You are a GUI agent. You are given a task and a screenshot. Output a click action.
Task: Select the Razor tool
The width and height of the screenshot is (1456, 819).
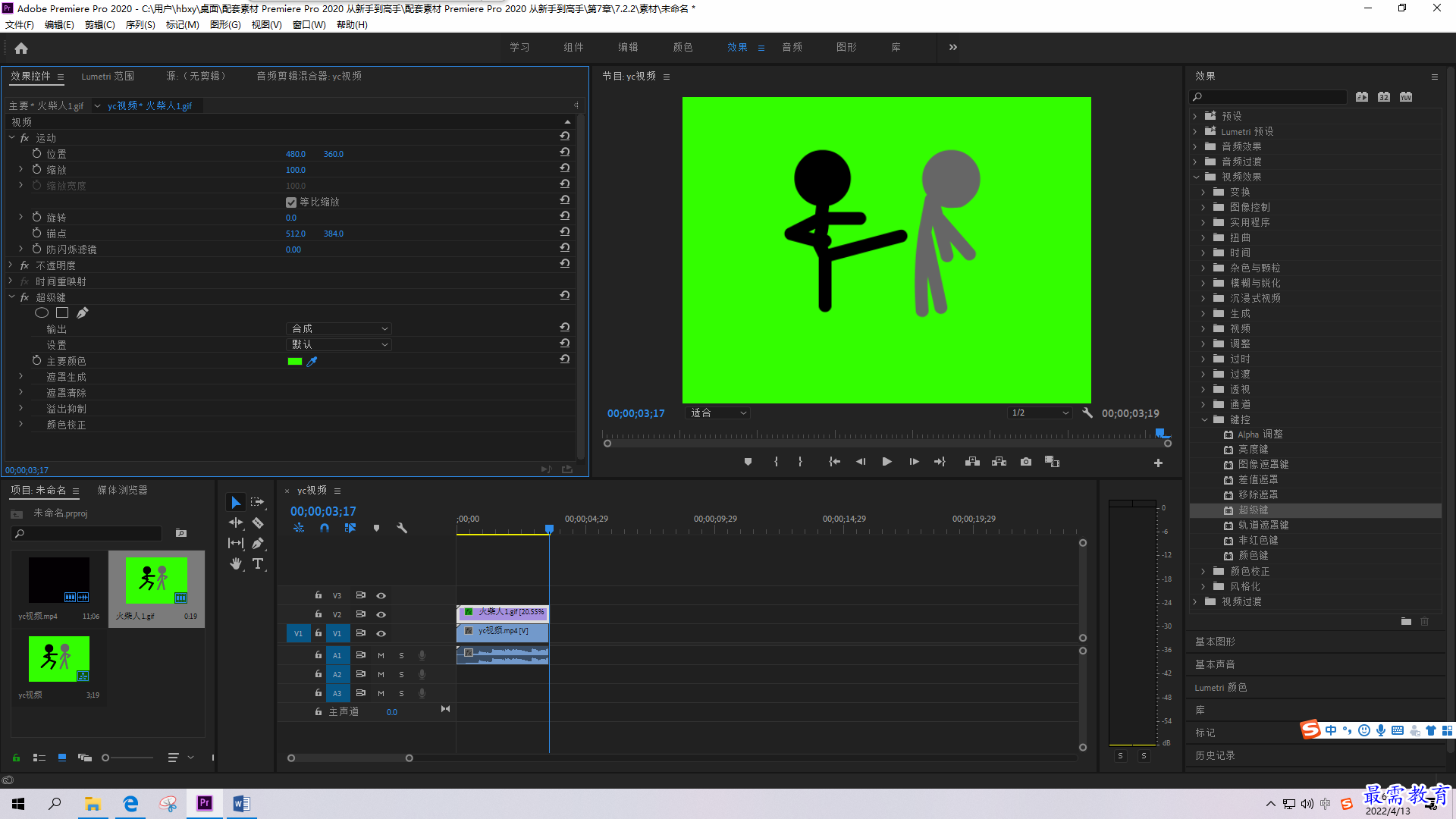click(x=258, y=522)
